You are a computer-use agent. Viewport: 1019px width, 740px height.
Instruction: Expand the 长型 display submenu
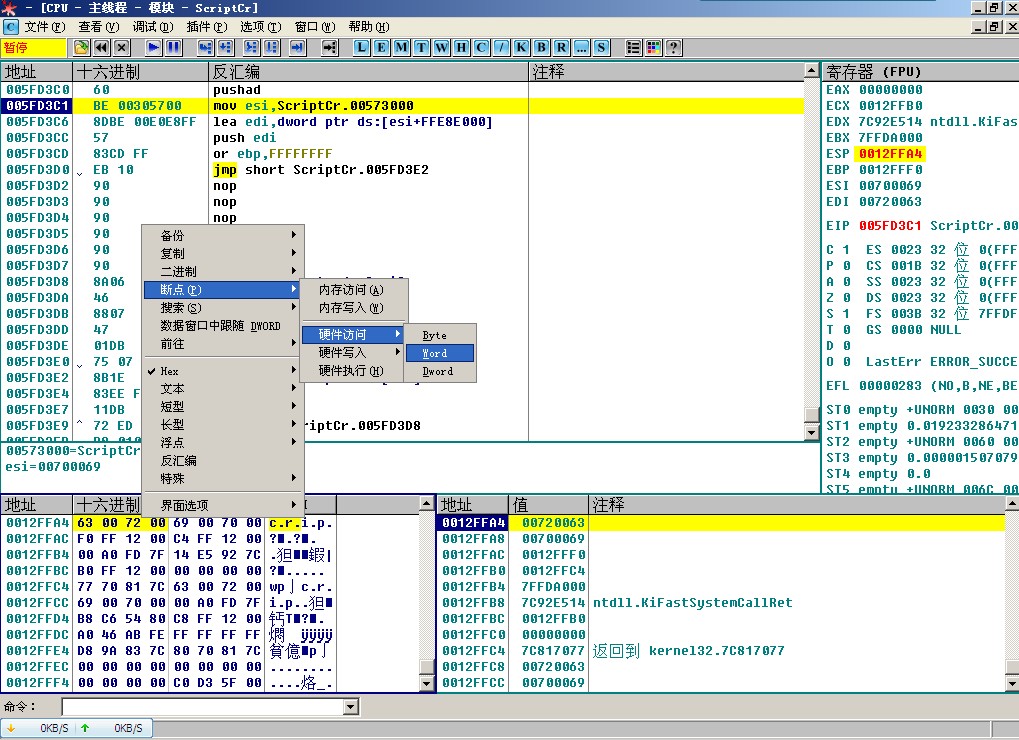pos(222,424)
